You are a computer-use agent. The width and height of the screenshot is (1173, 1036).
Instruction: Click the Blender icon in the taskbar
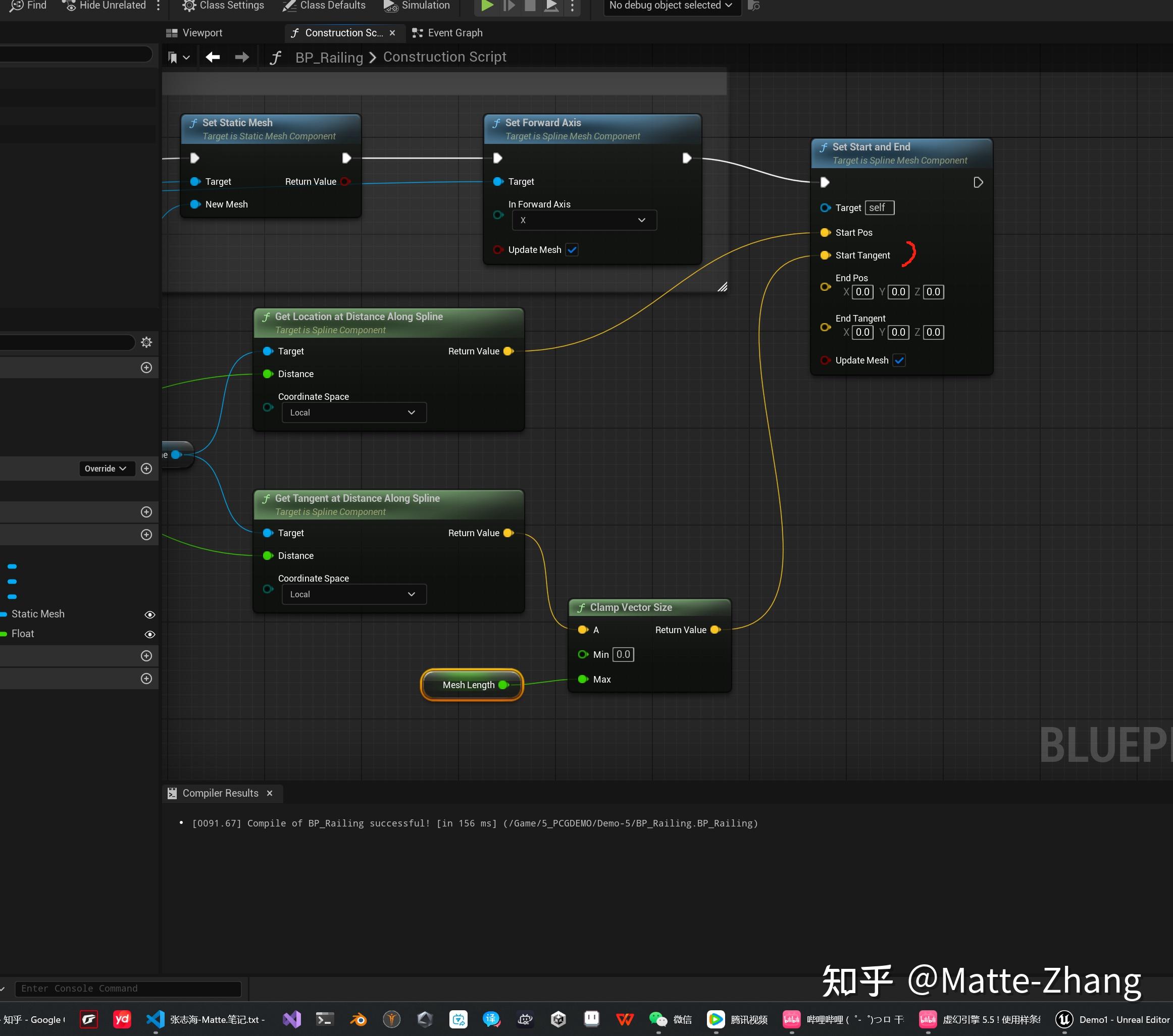tap(358, 1019)
